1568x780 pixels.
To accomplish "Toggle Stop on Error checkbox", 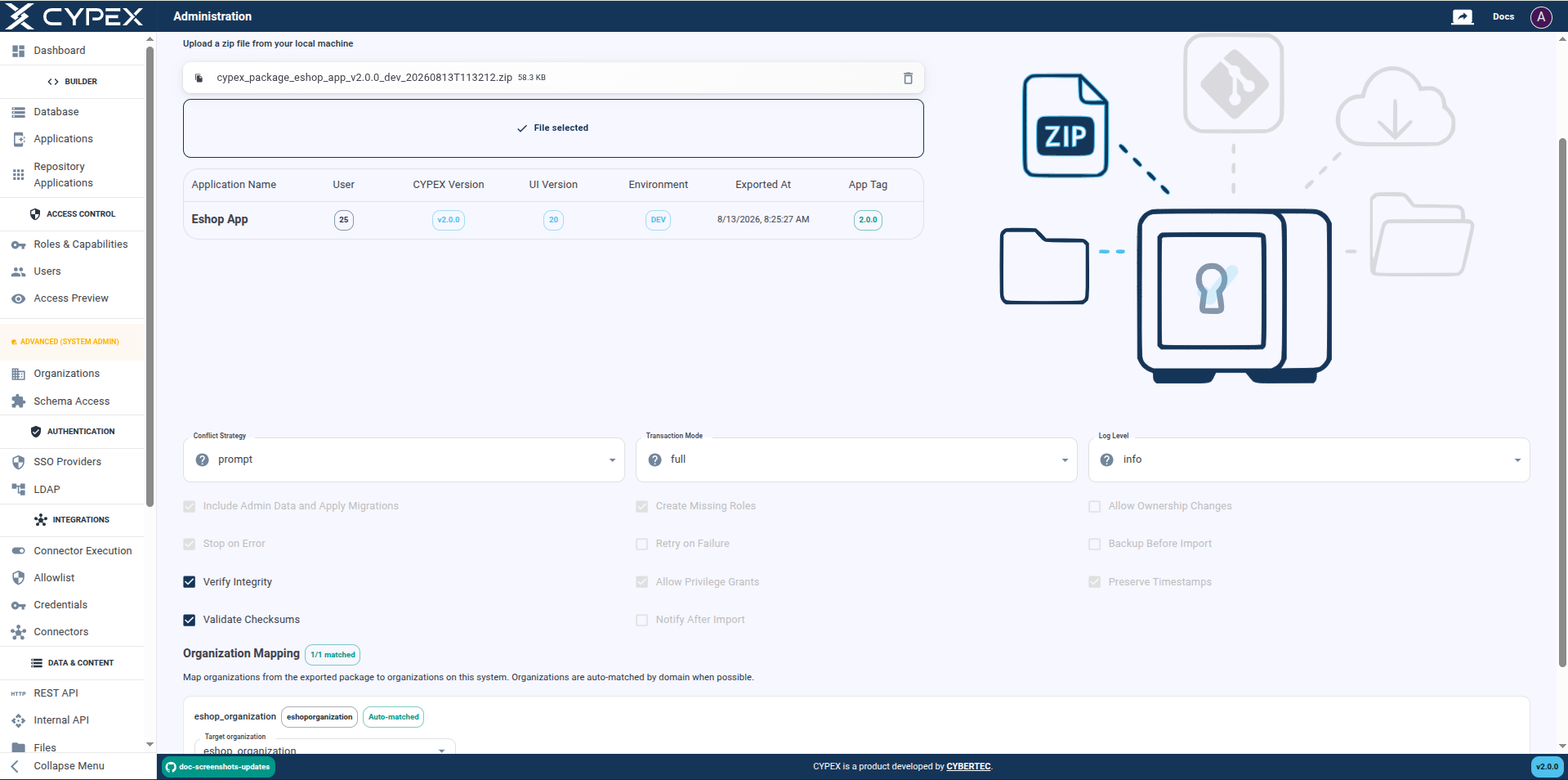I will (x=189, y=545).
